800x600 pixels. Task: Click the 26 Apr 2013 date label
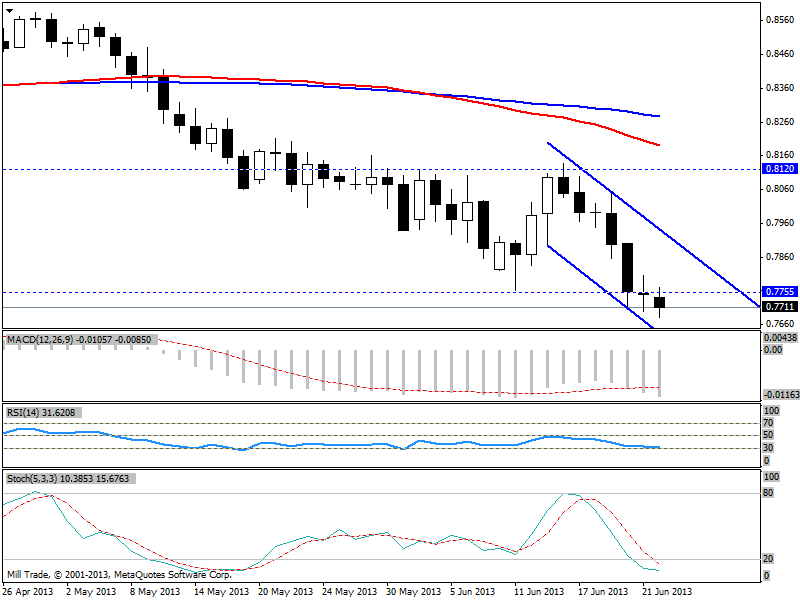tap(28, 592)
